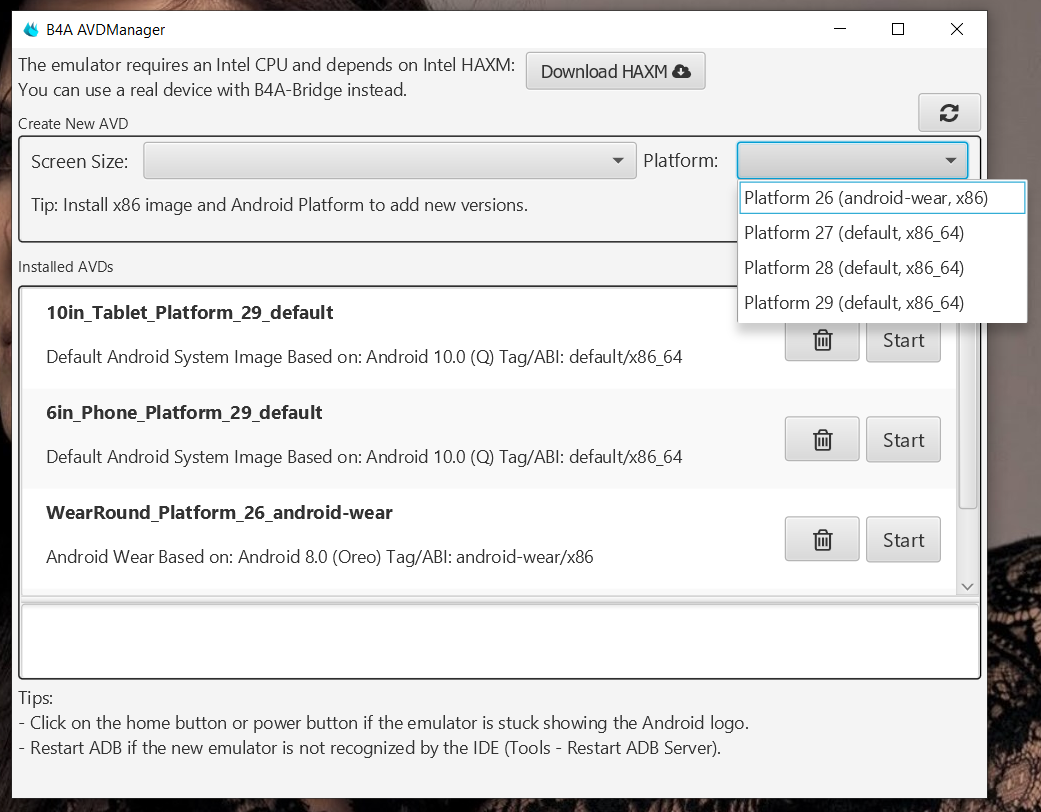
Task: Click inside the empty log output area
Action: [499, 641]
